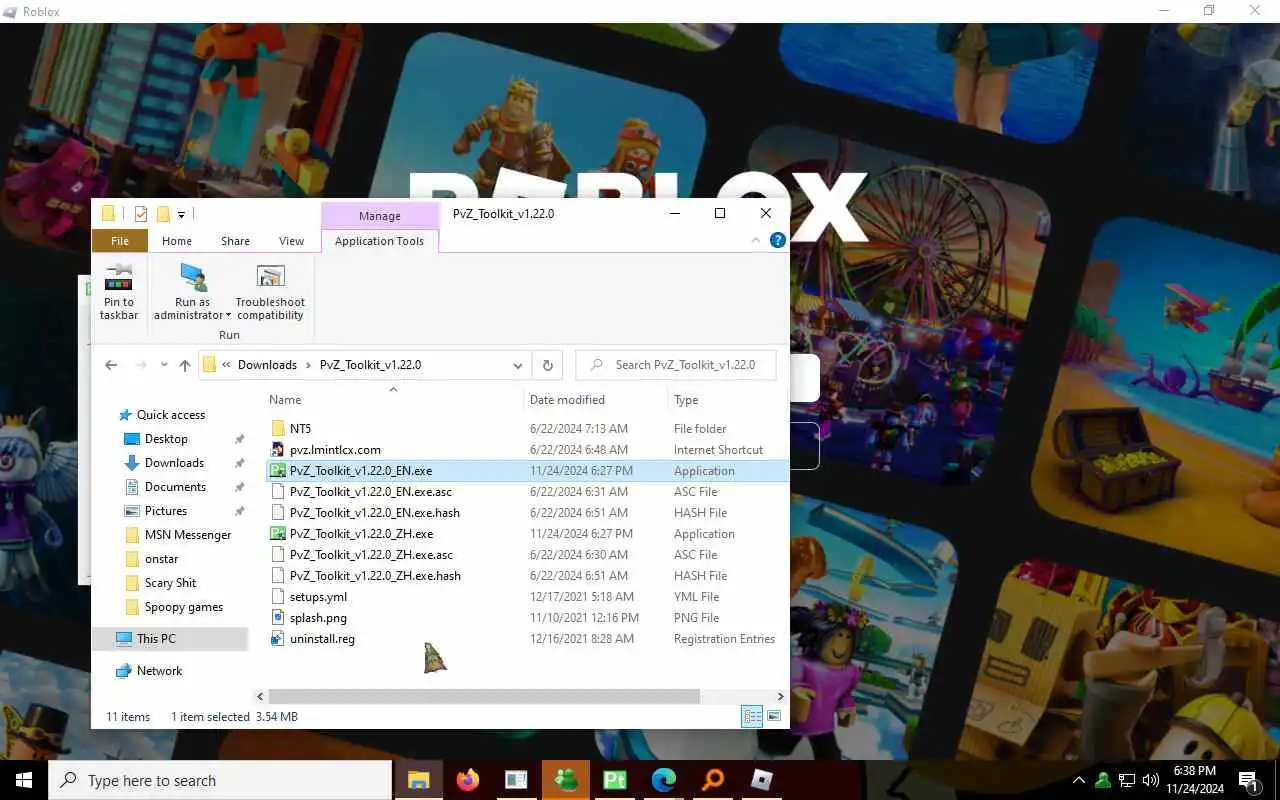The height and width of the screenshot is (800, 1280).
Task: Select PvZ_Toolkit_v1.22.0_EN.exe.asc file
Action: click(x=371, y=492)
